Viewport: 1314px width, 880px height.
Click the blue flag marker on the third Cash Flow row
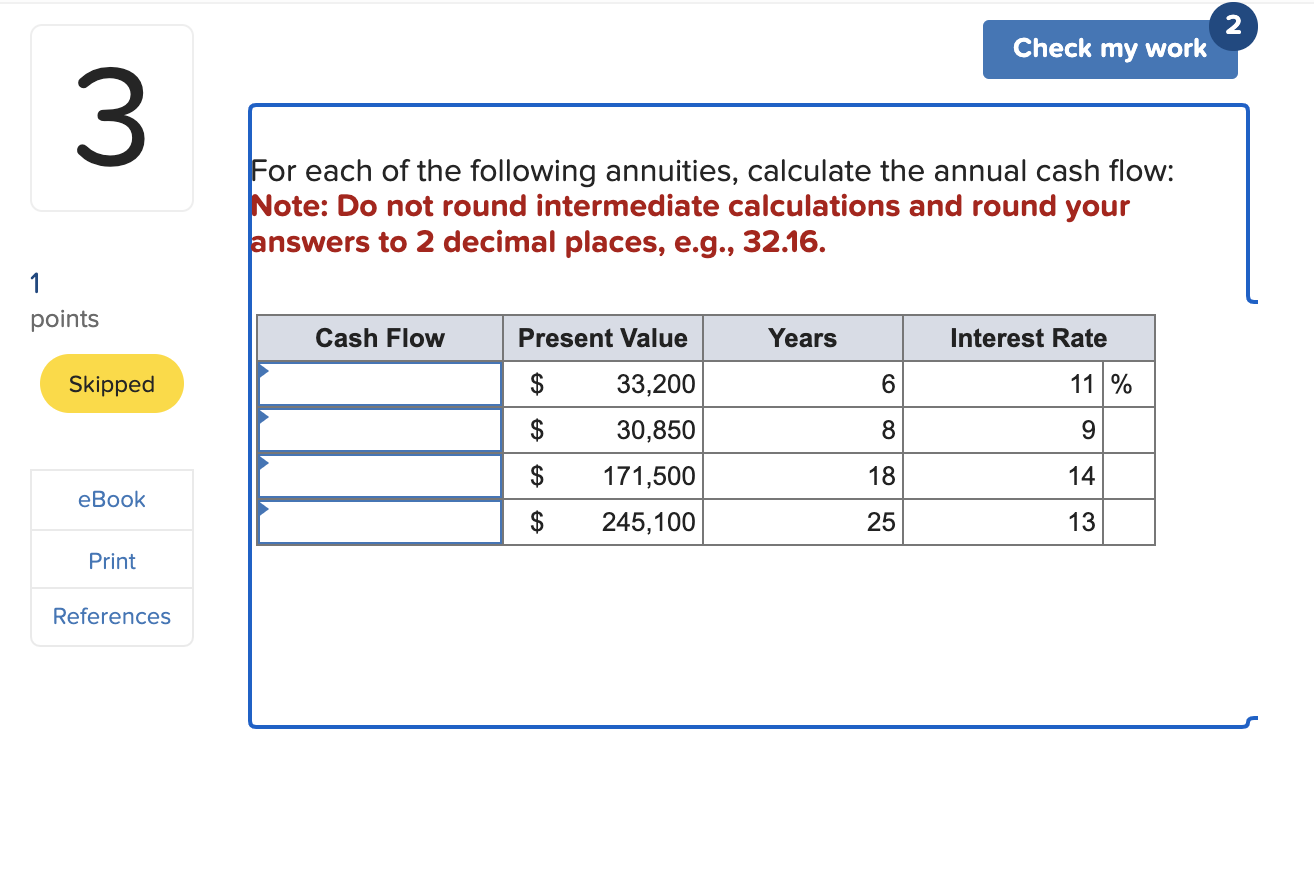(262, 462)
